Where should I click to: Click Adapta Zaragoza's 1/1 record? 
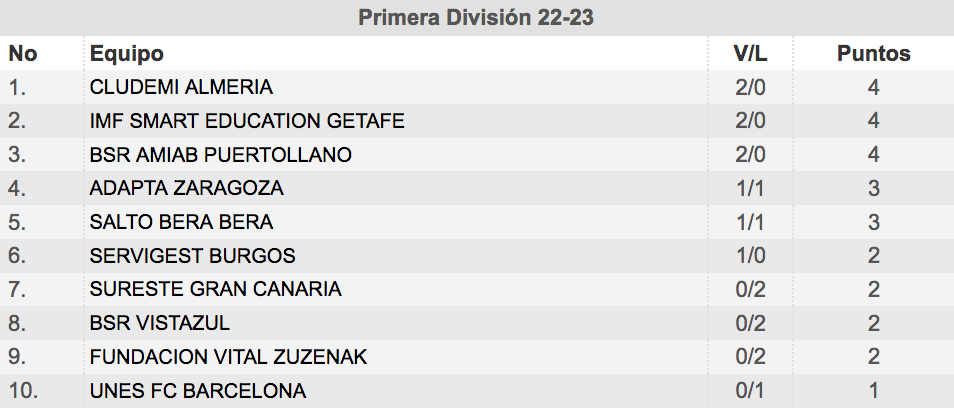tap(750, 188)
